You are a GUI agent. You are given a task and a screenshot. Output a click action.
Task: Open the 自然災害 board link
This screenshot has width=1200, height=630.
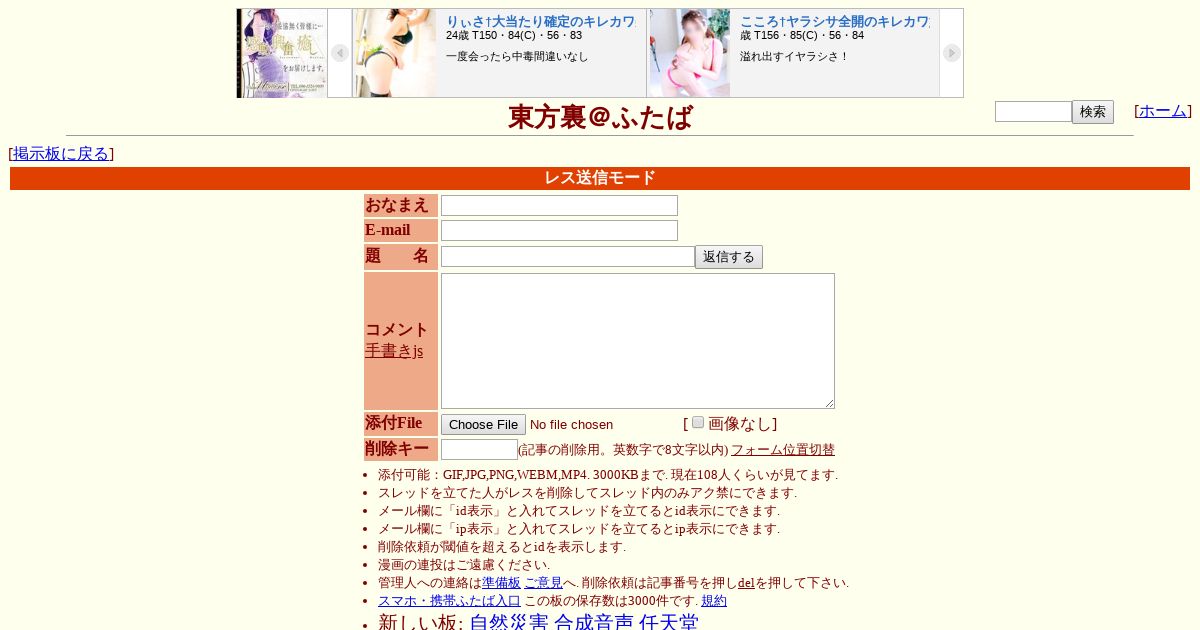click(509, 622)
